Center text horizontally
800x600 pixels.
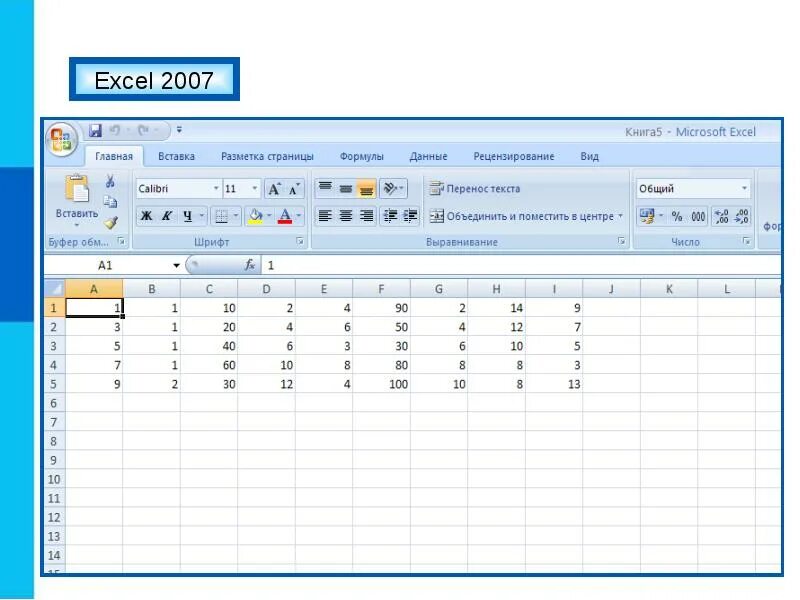click(x=345, y=216)
